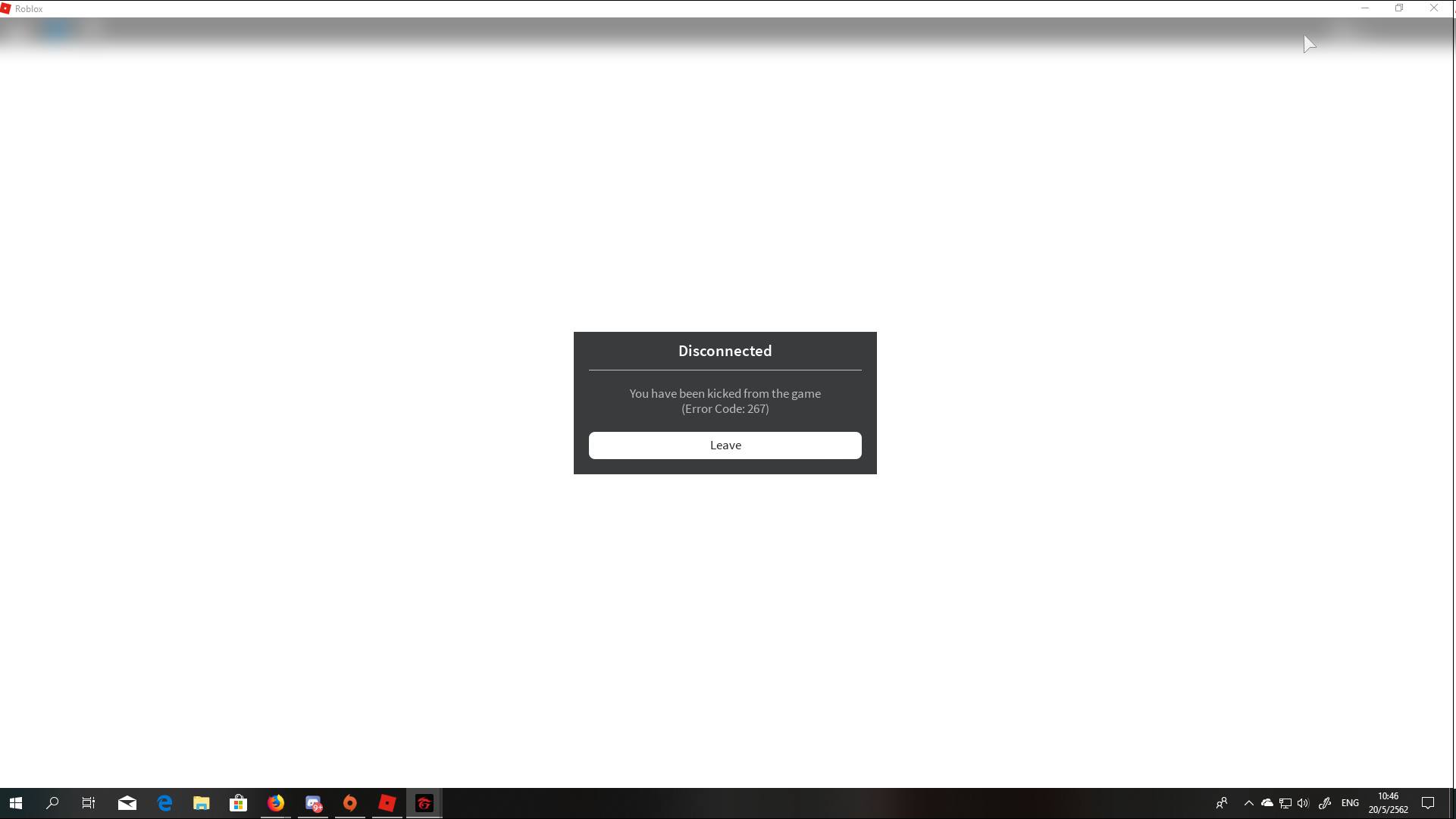Click the Windows Search taskbar icon
The height and width of the screenshot is (819, 1456).
[52, 803]
